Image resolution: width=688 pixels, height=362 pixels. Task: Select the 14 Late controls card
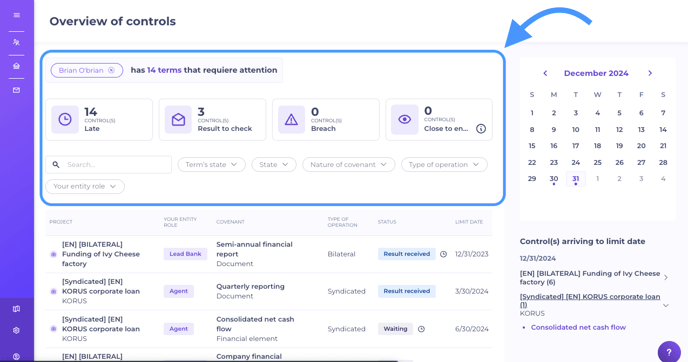click(x=99, y=119)
